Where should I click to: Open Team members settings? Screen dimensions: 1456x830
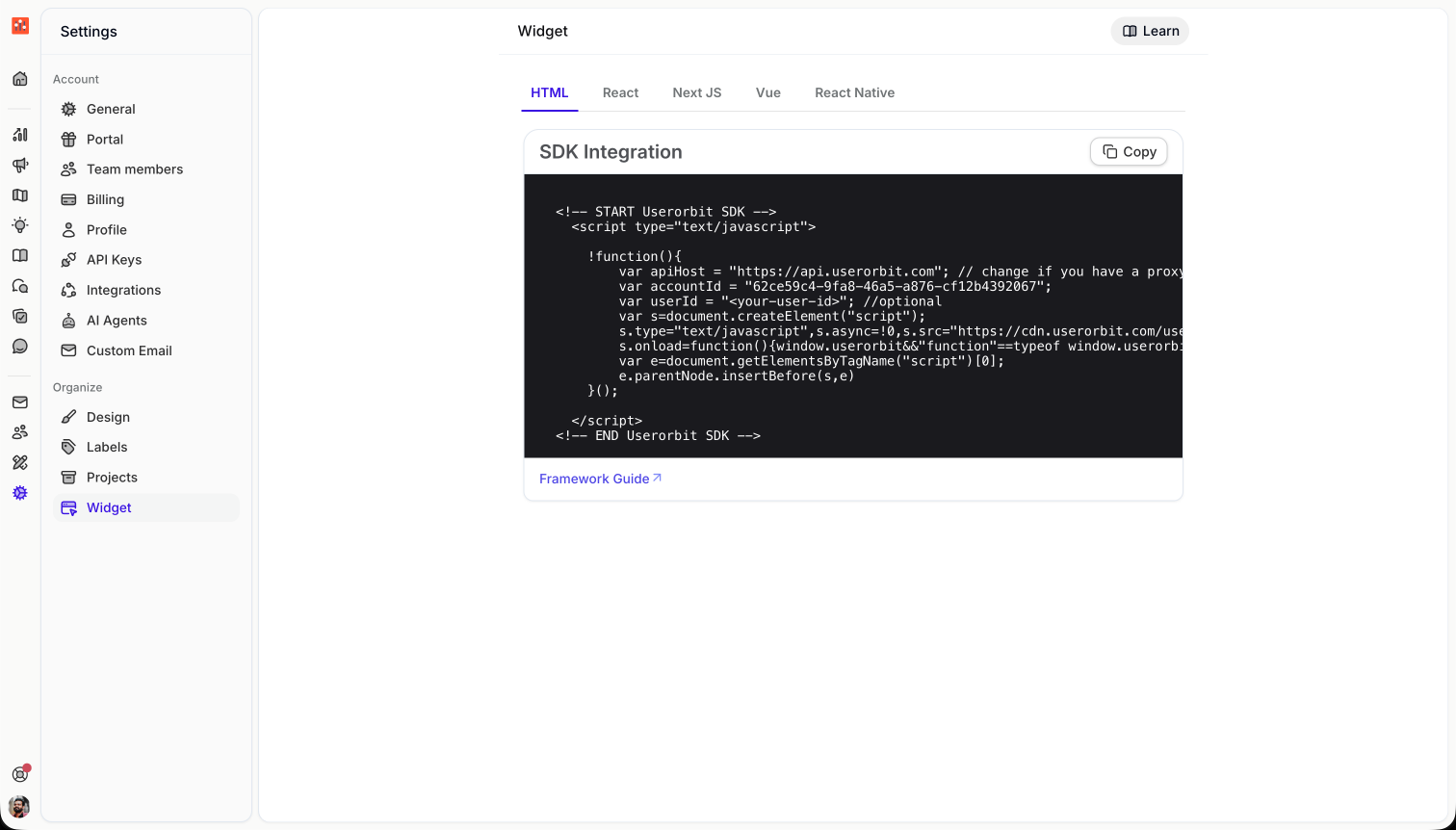(x=146, y=169)
